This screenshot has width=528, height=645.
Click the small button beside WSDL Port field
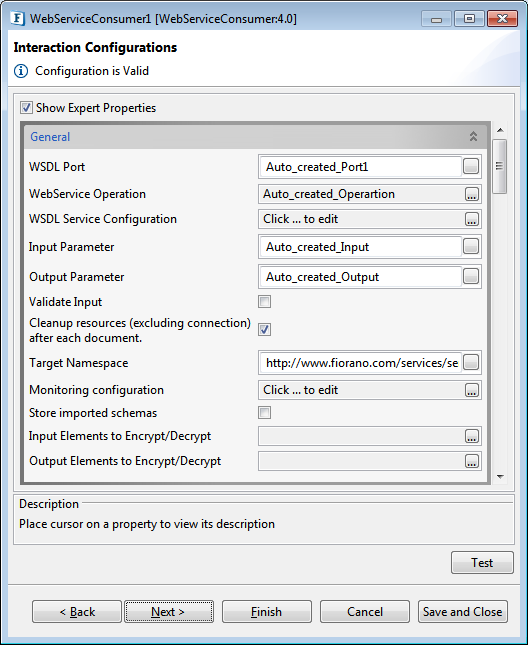[x=471, y=167]
